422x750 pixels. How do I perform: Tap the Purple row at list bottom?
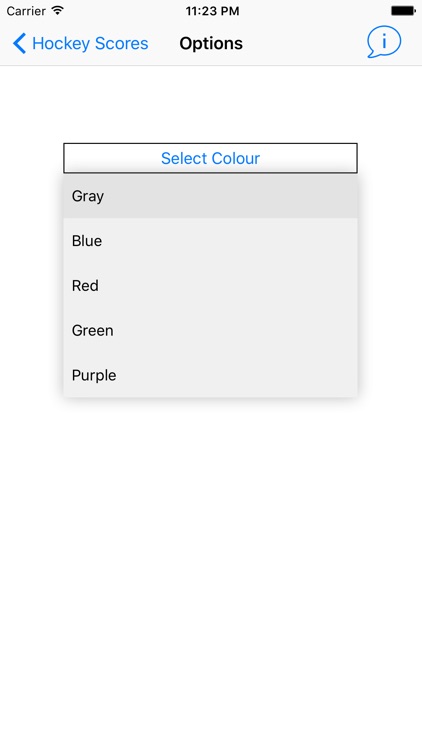211,375
